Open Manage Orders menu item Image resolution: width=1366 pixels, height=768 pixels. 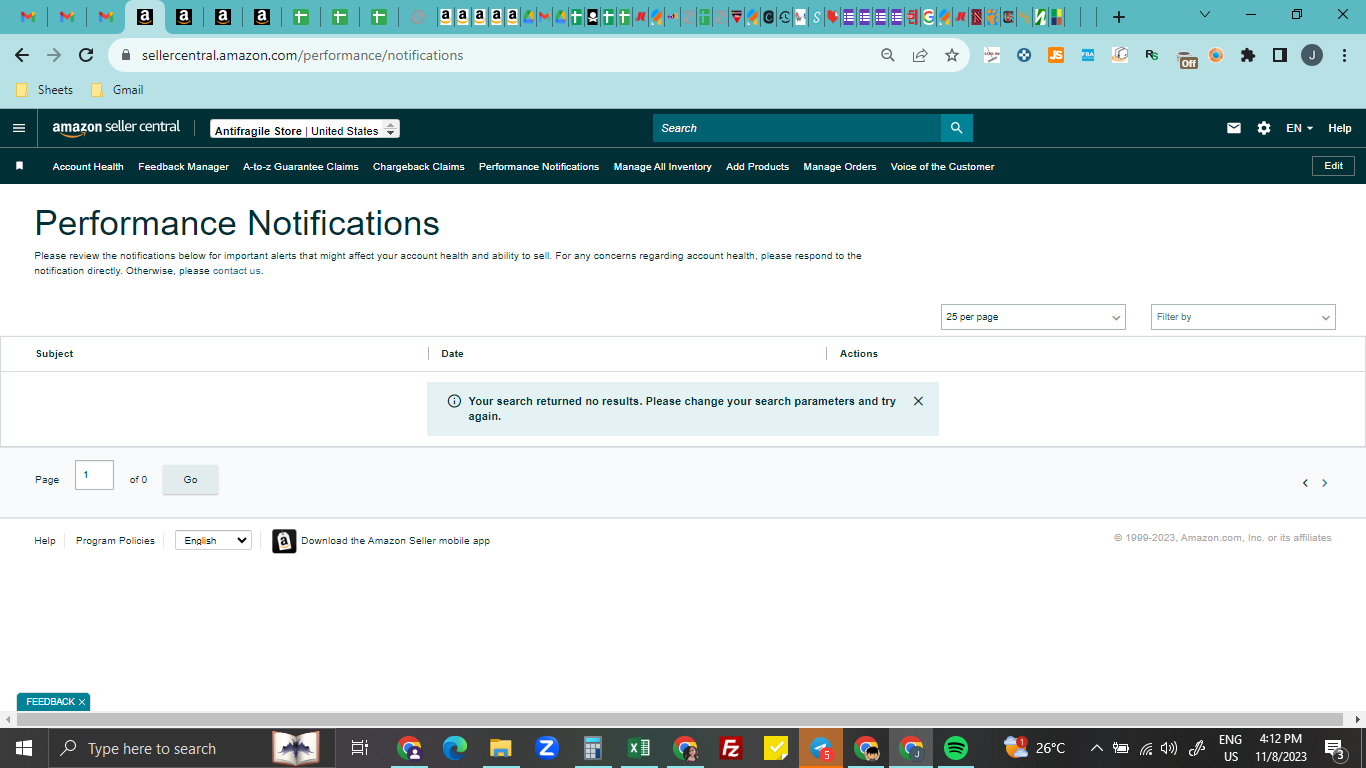tap(840, 167)
